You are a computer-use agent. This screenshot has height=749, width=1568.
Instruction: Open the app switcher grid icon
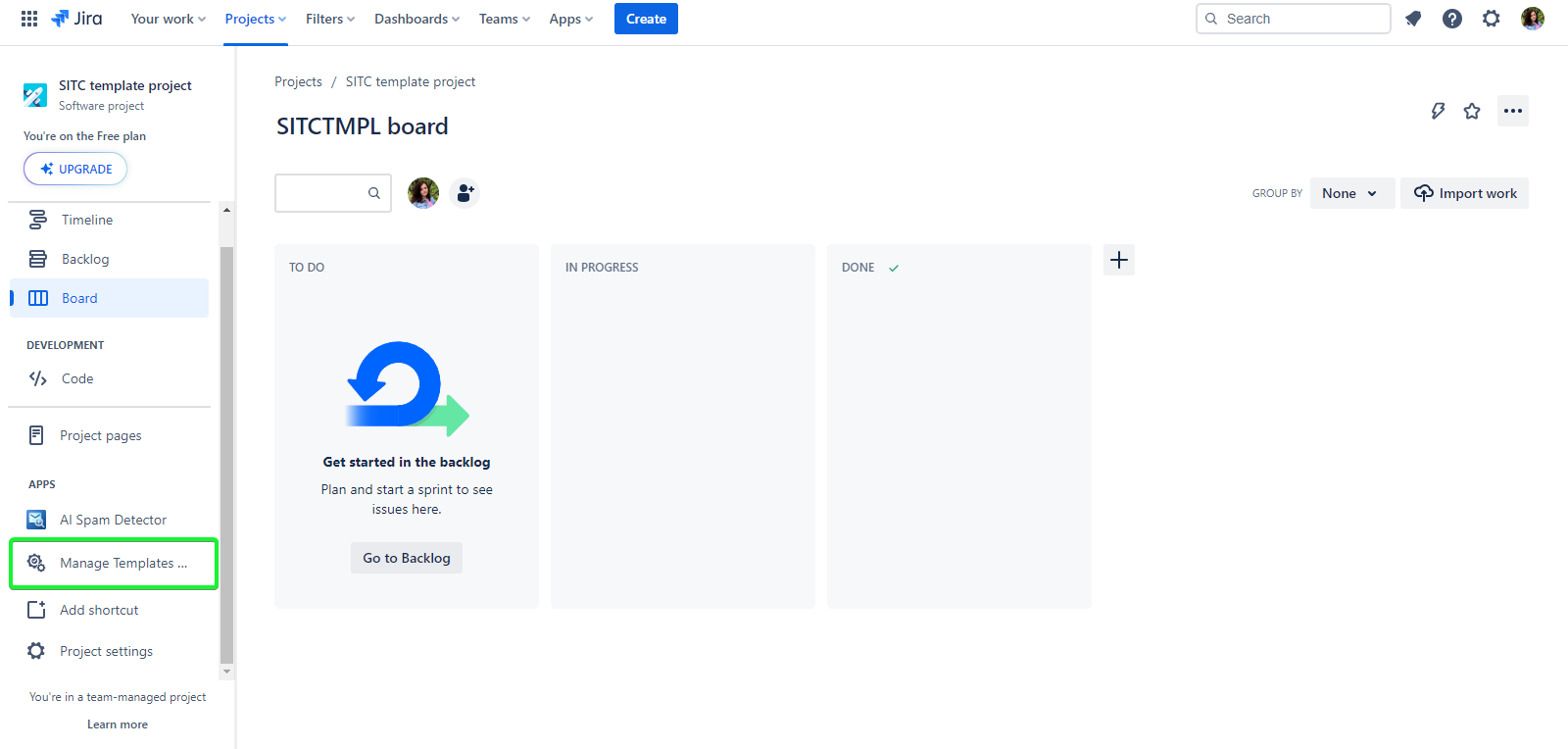pyautogui.click(x=29, y=19)
